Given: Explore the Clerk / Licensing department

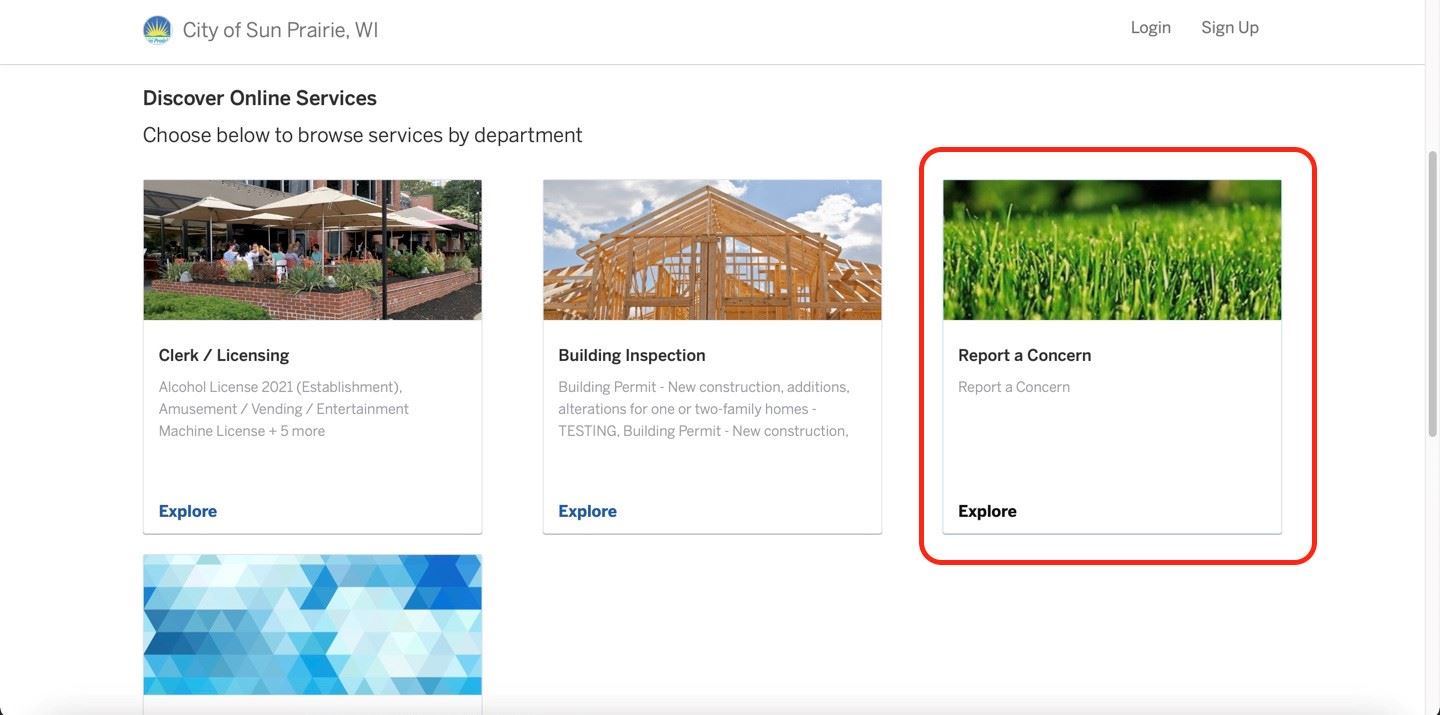Looking at the screenshot, I should tap(188, 511).
